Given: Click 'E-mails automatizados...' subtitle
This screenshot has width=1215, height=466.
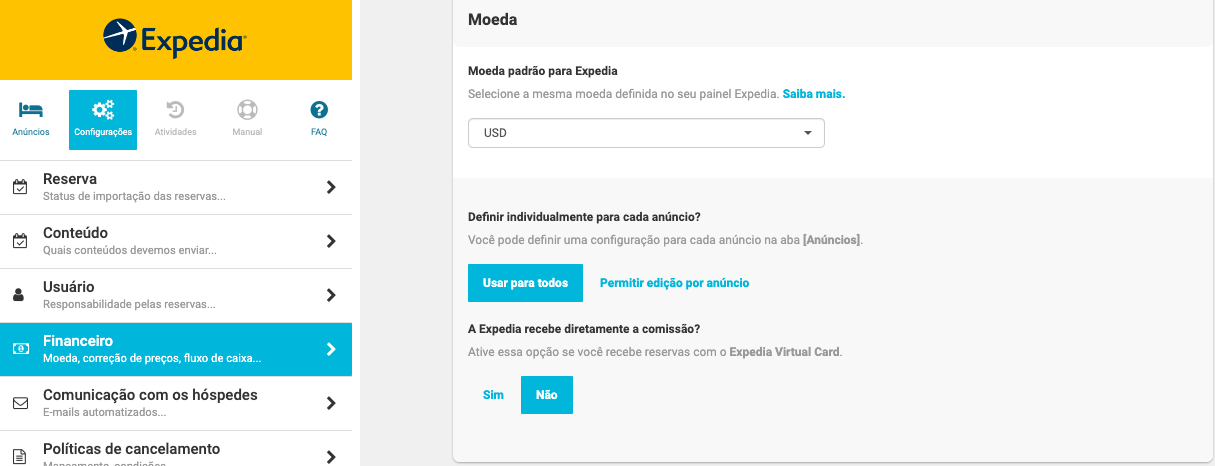Looking at the screenshot, I should [x=105, y=412].
